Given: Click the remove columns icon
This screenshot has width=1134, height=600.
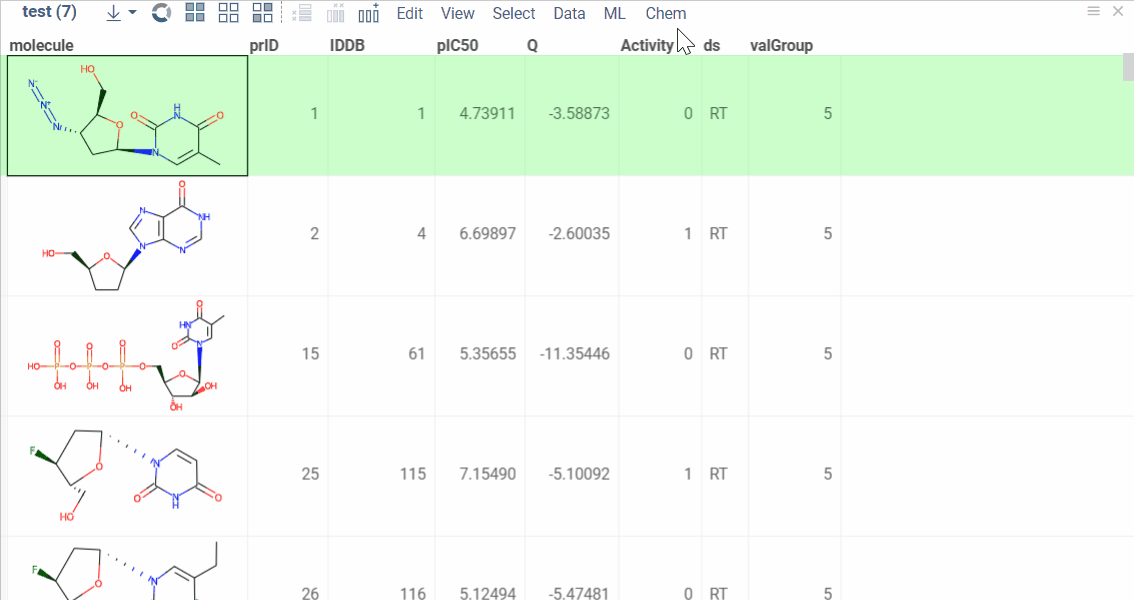Looking at the screenshot, I should [336, 13].
